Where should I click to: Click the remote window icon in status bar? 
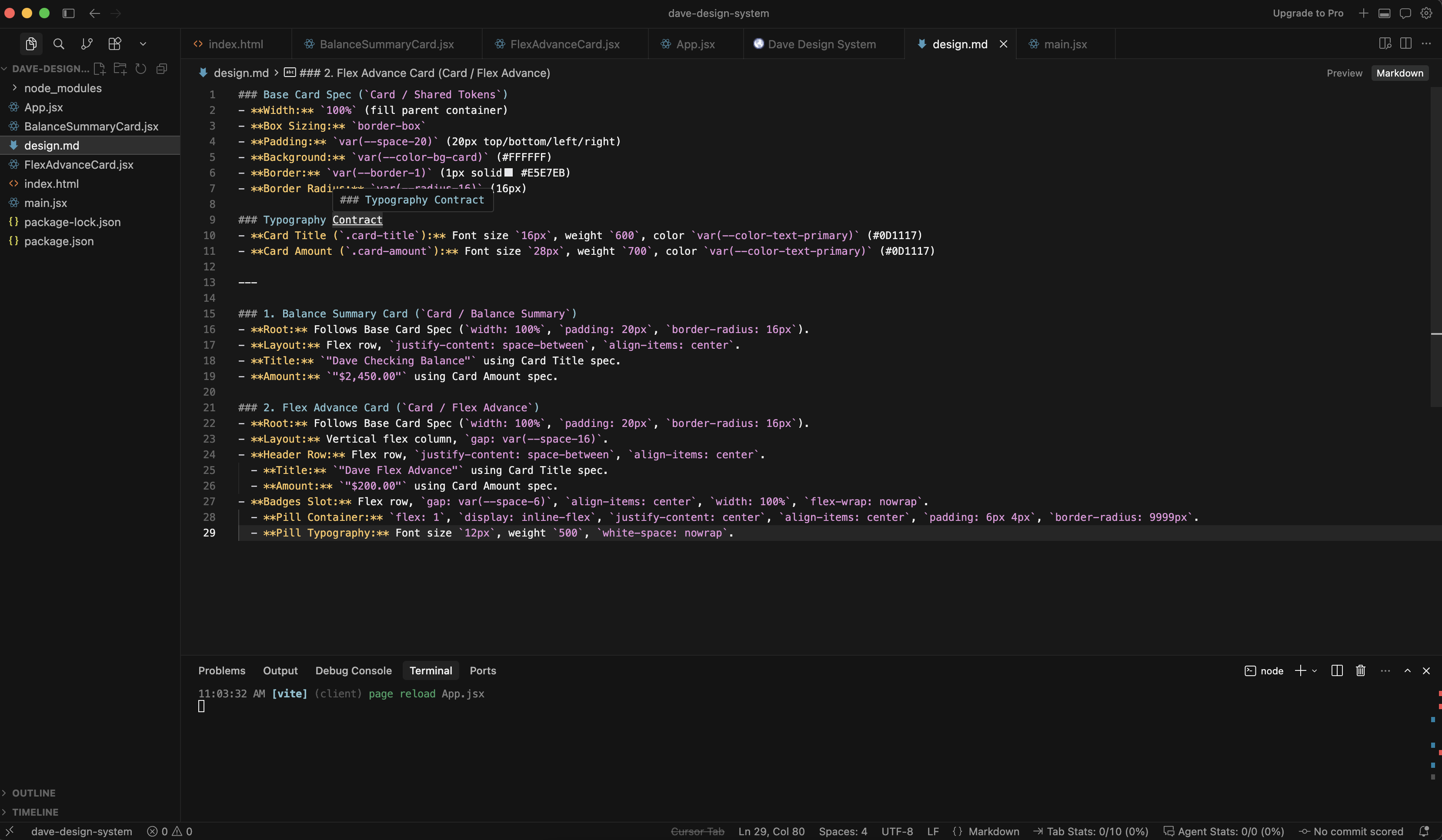pos(9,831)
